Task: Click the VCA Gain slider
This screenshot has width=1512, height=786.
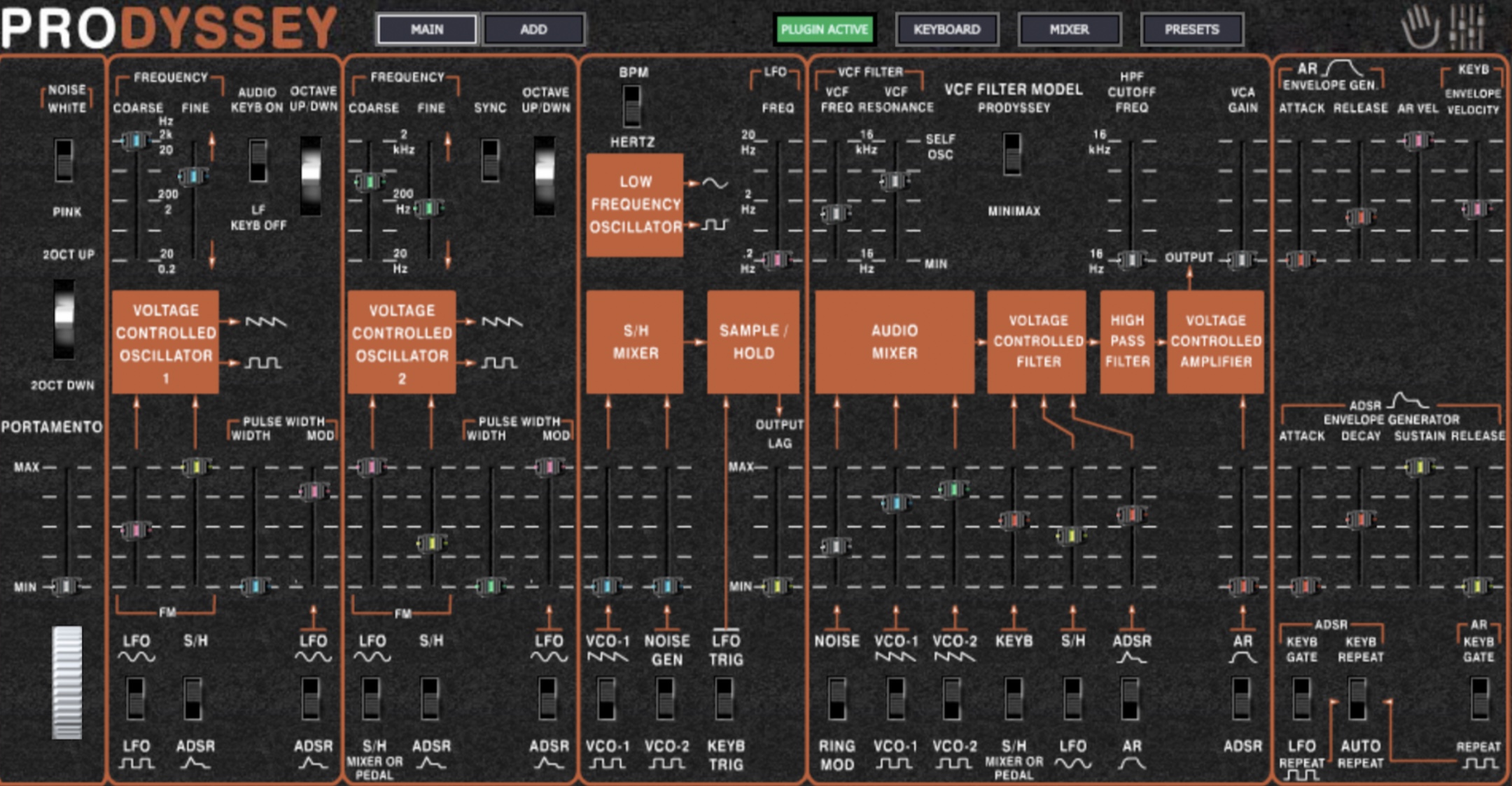Action: 1241,260
